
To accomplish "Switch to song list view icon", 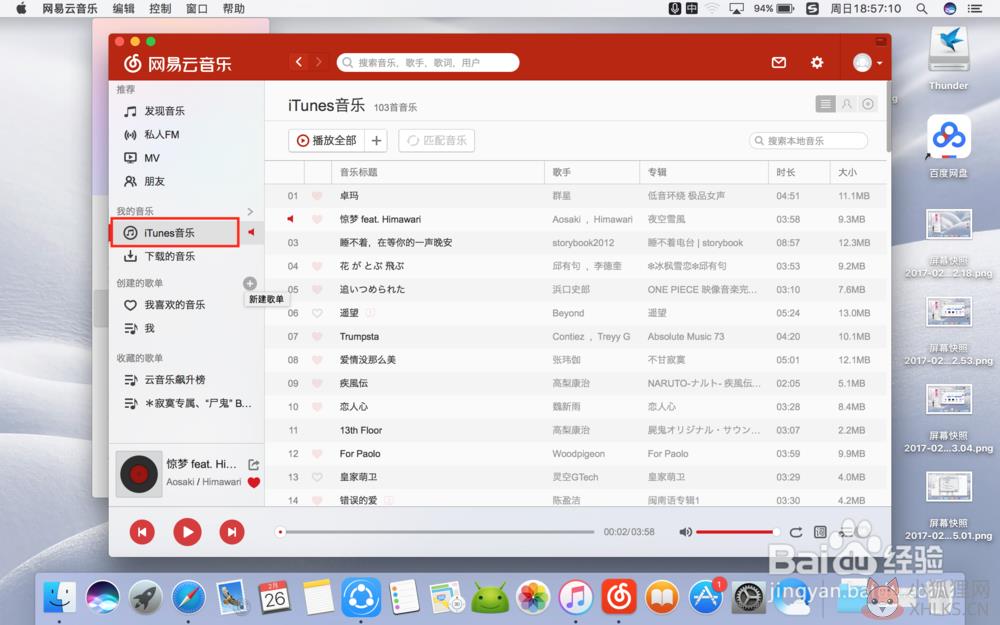I will 825,104.
